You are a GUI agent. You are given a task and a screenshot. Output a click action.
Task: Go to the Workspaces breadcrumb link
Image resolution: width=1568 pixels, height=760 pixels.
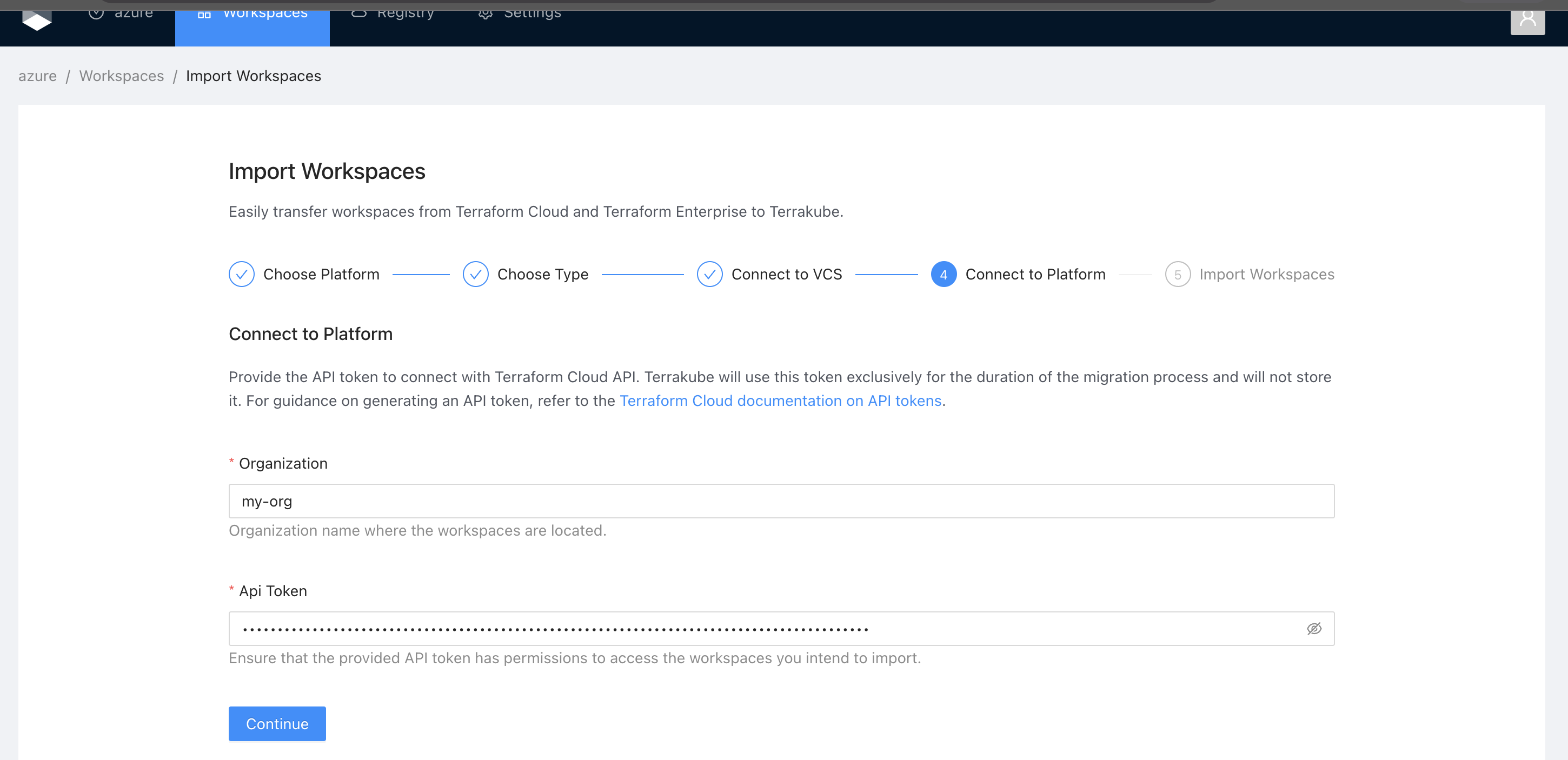[x=121, y=76]
